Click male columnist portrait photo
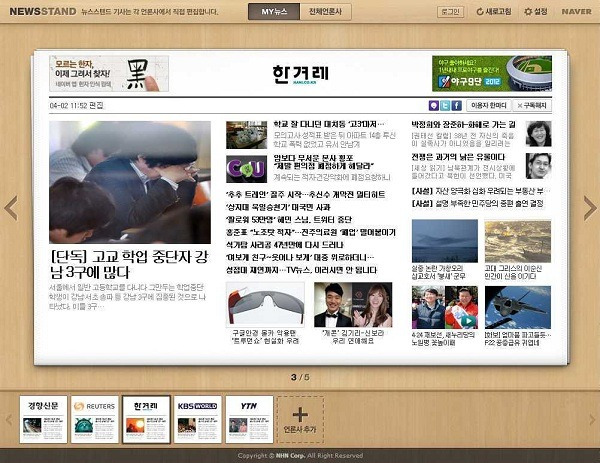 click(x=538, y=166)
